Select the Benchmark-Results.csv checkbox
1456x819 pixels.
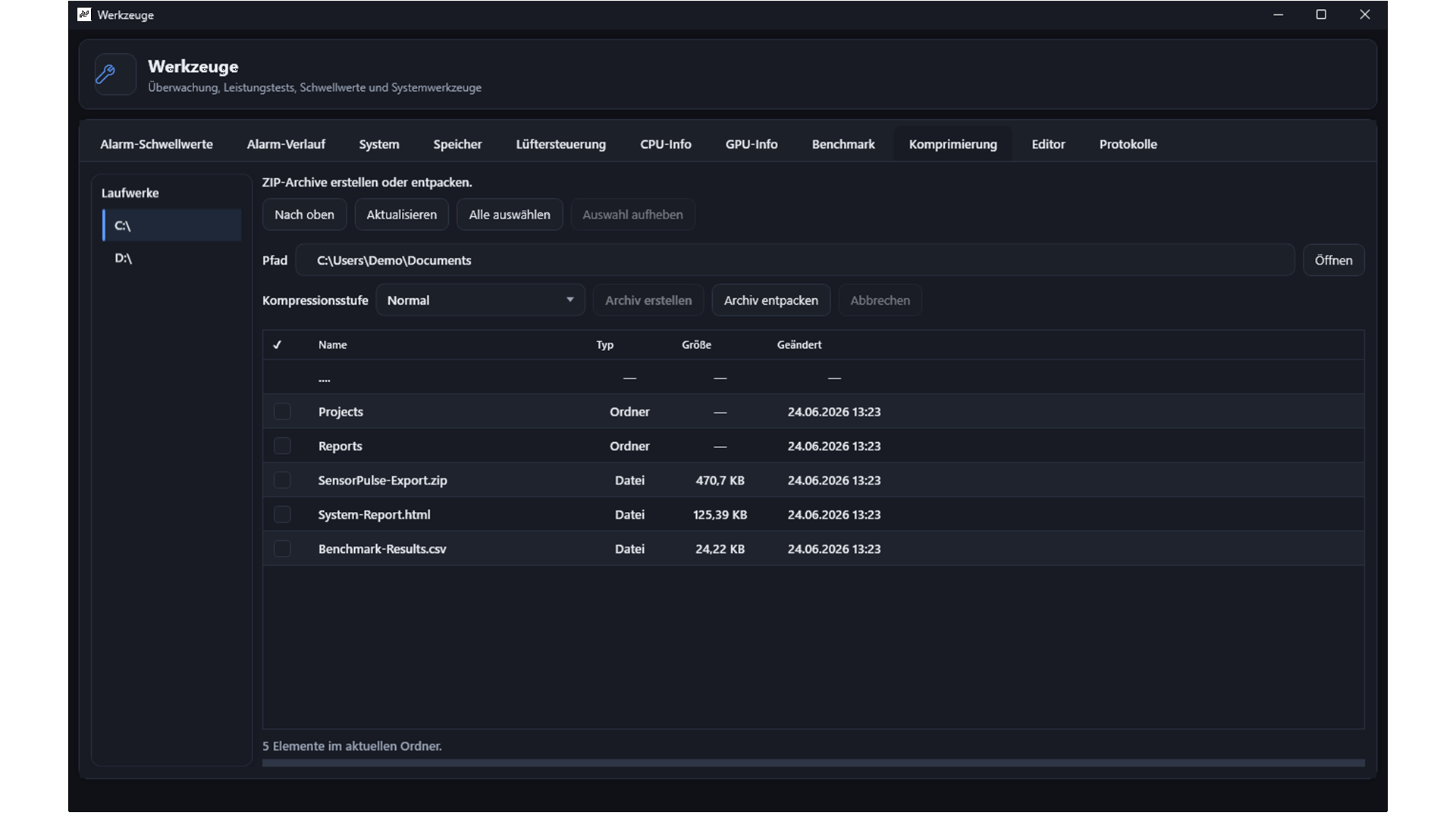click(x=282, y=549)
